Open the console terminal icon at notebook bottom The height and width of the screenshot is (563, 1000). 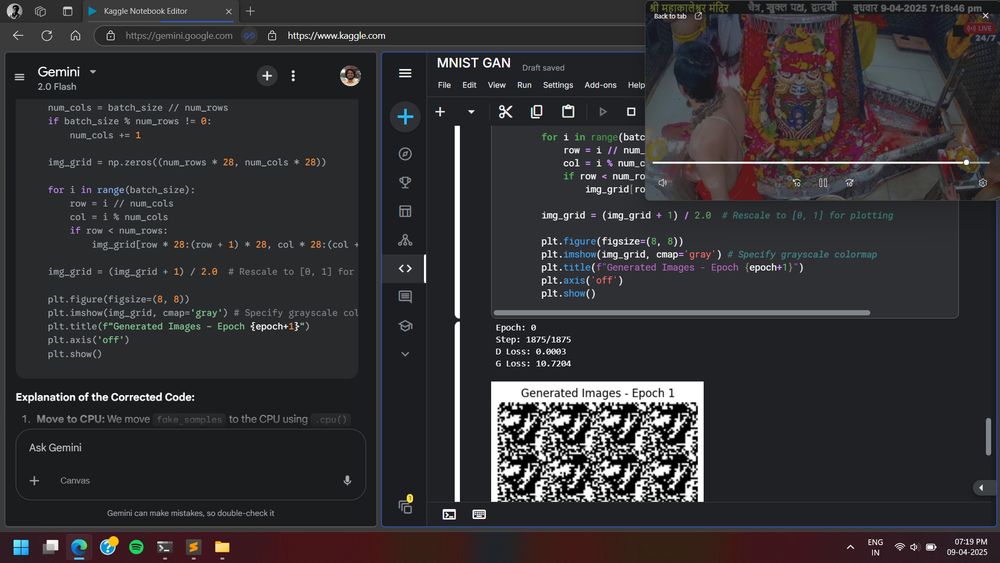449,515
